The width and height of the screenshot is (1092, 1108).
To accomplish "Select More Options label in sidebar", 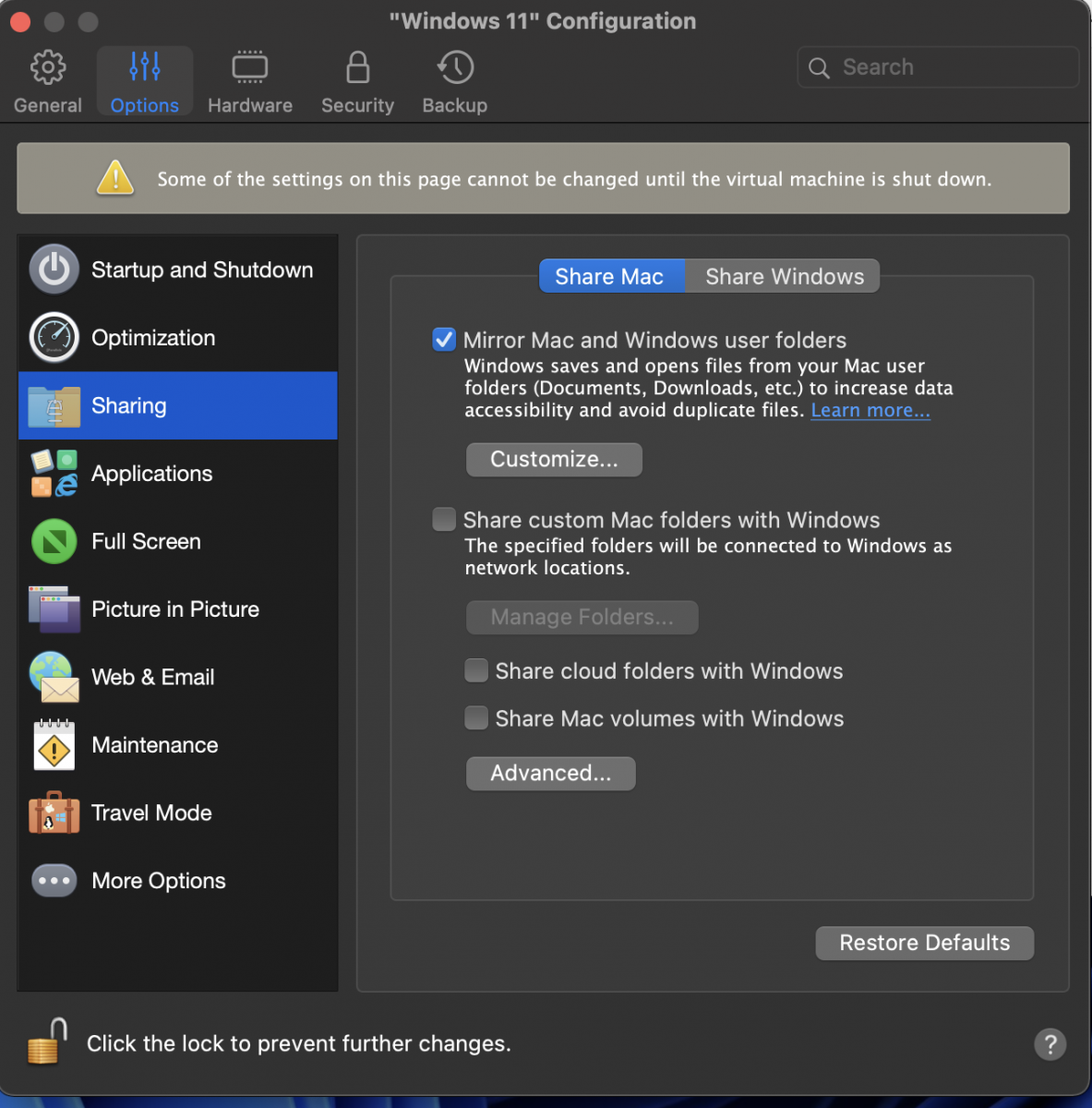I will 159,881.
